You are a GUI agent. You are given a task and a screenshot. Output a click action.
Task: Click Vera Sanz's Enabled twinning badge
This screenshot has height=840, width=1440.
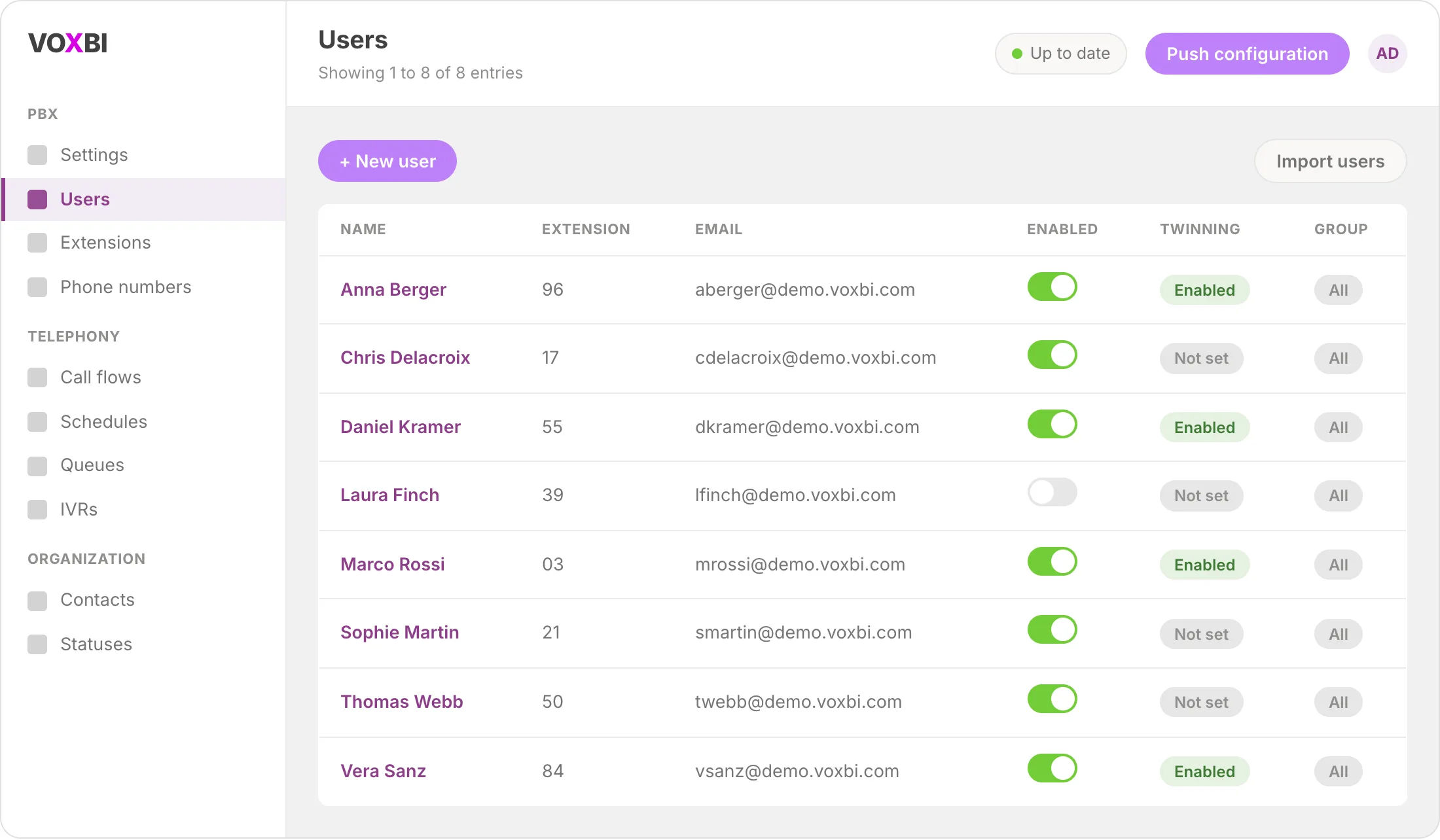pyautogui.click(x=1204, y=771)
